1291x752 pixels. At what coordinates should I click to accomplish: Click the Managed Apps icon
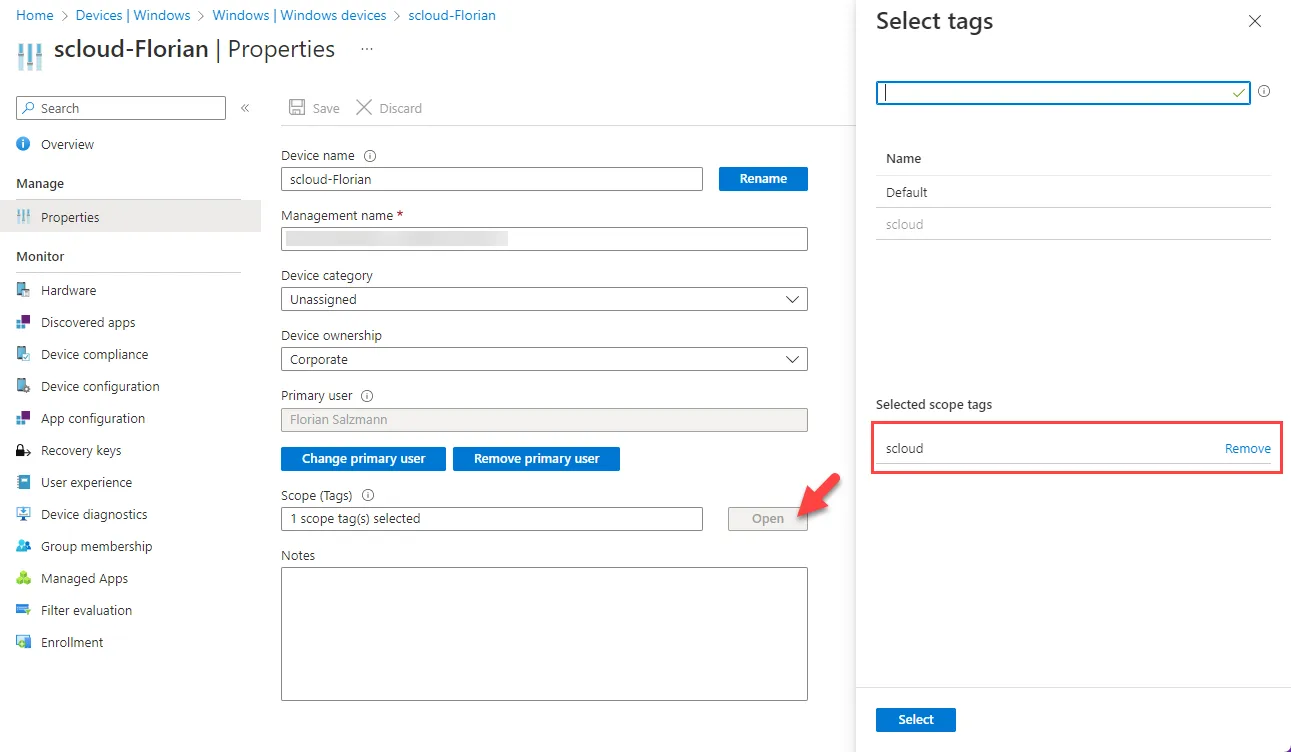(24, 578)
